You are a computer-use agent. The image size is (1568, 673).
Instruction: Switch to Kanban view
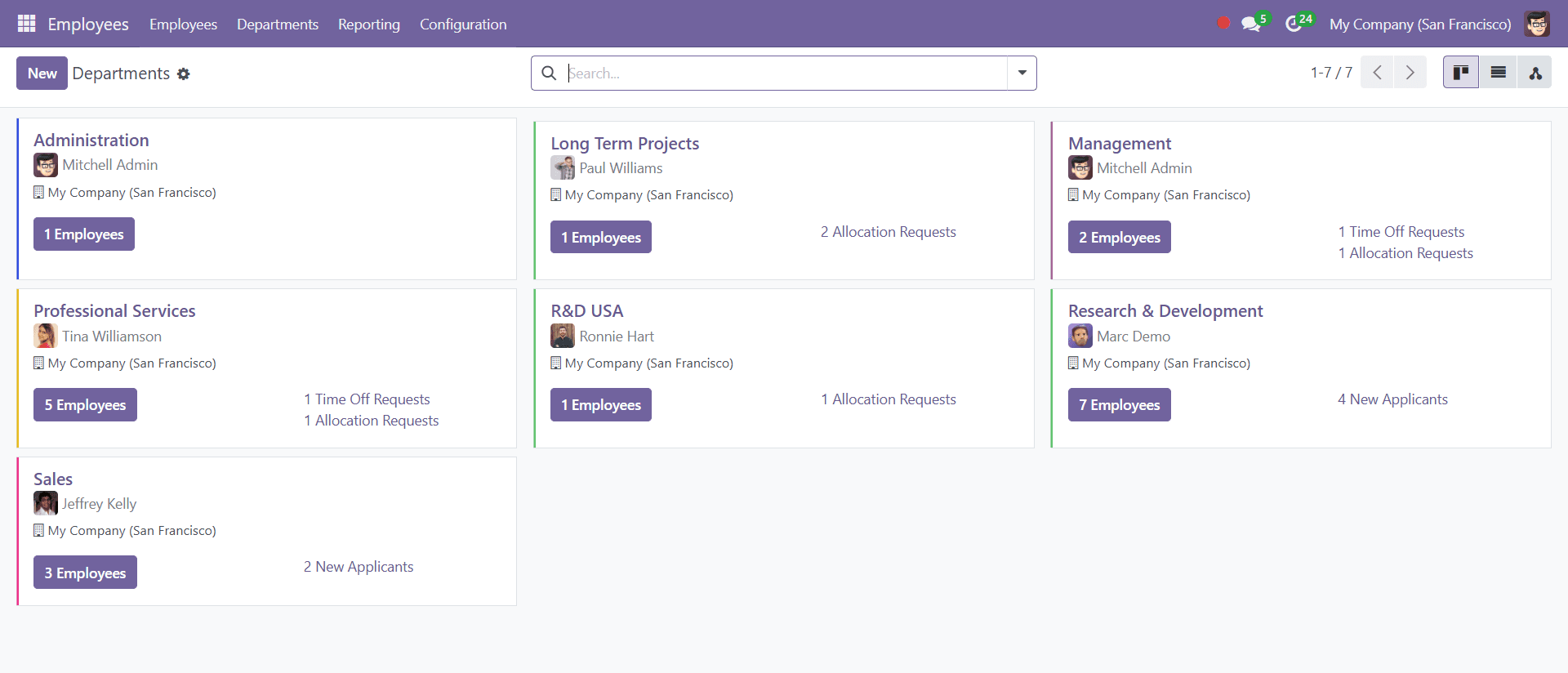1460,73
